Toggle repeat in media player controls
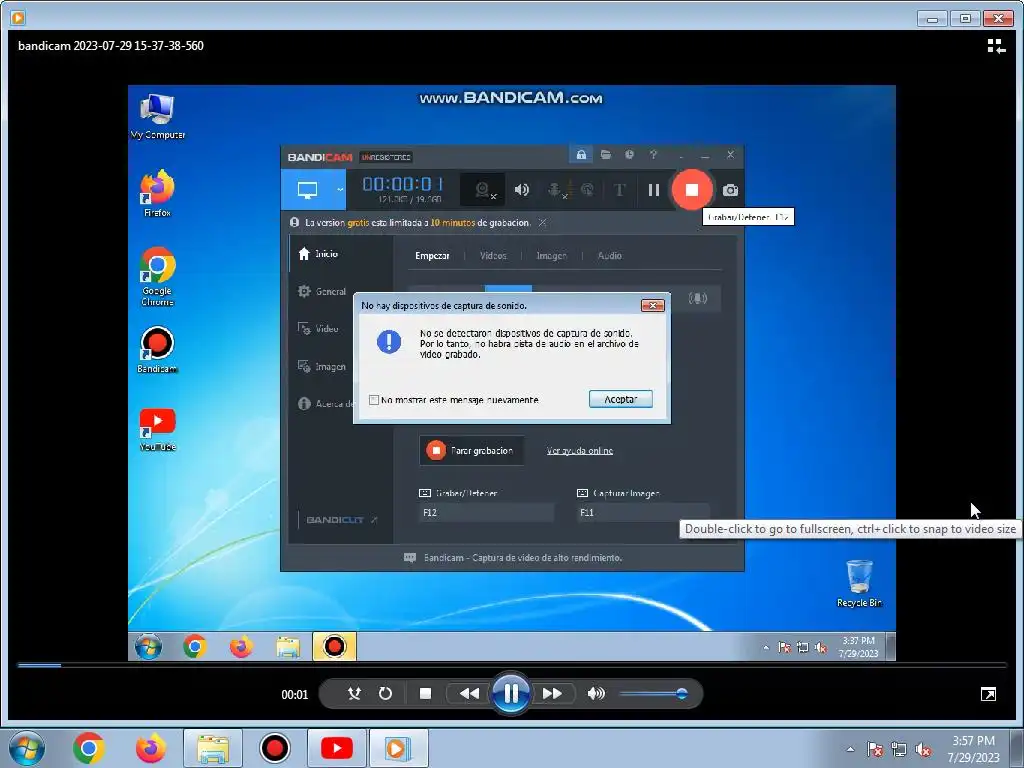Image resolution: width=1024 pixels, height=768 pixels. click(385, 694)
